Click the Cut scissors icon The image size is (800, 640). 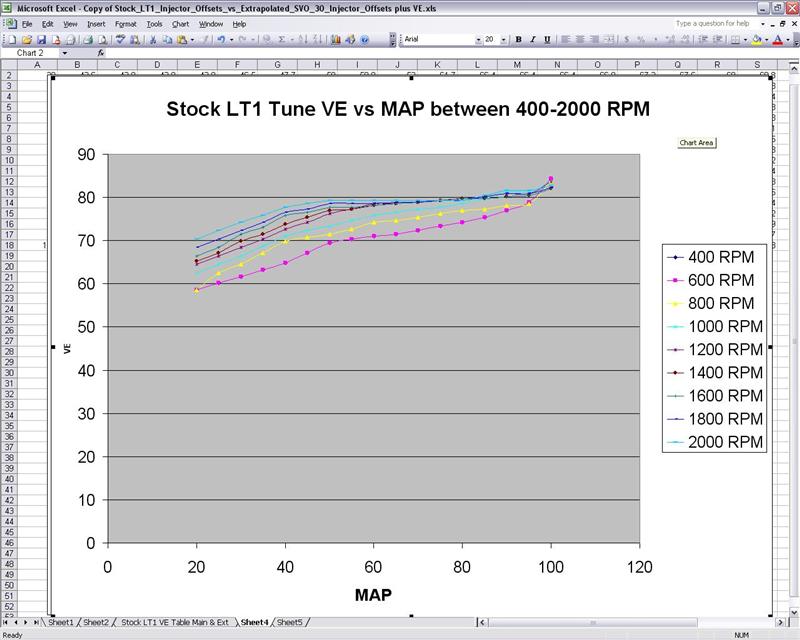(x=152, y=40)
